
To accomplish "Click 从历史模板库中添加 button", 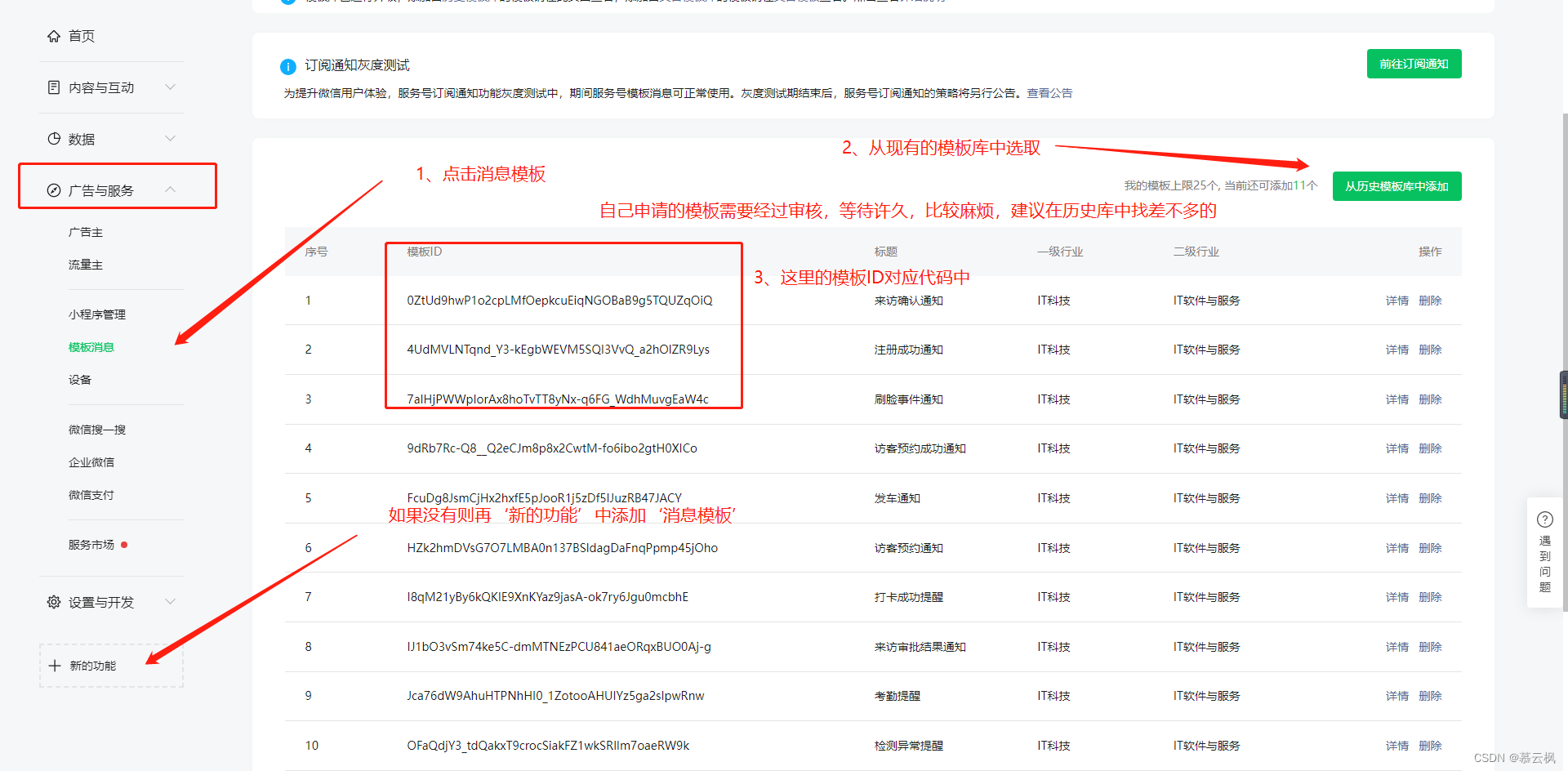I will click(1396, 186).
